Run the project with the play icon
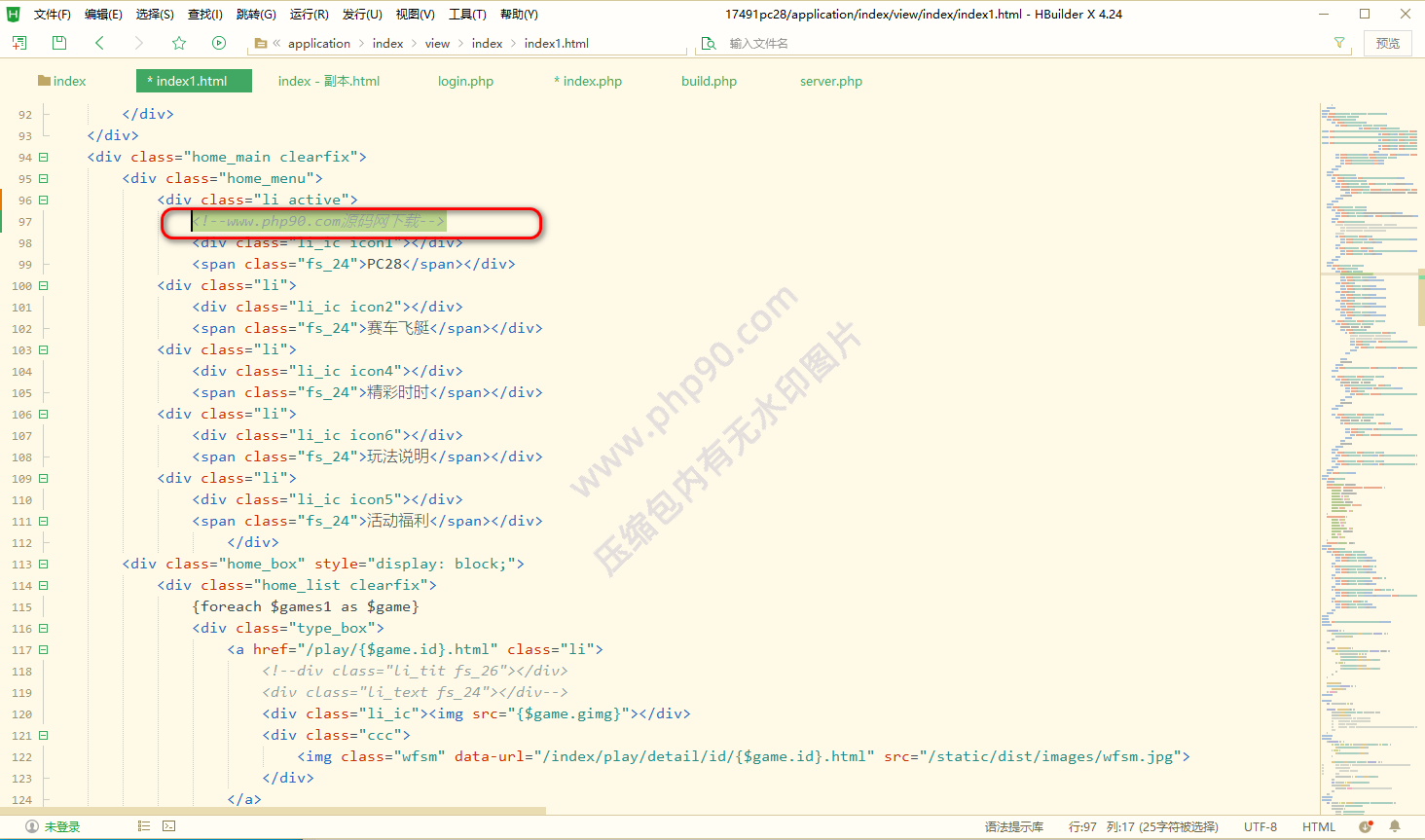The image size is (1425, 840). coord(219,43)
